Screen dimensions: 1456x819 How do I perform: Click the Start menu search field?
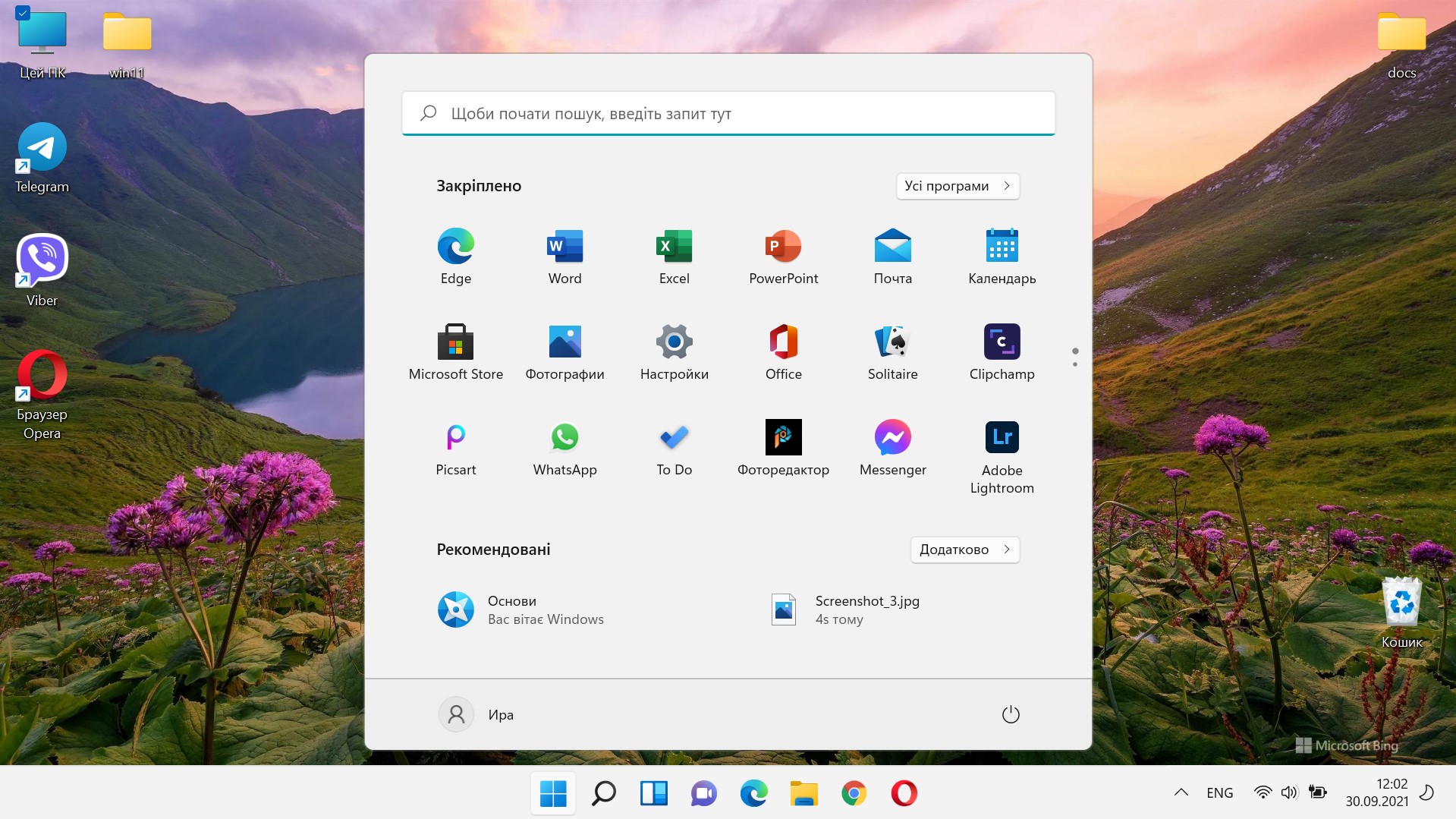click(x=728, y=114)
